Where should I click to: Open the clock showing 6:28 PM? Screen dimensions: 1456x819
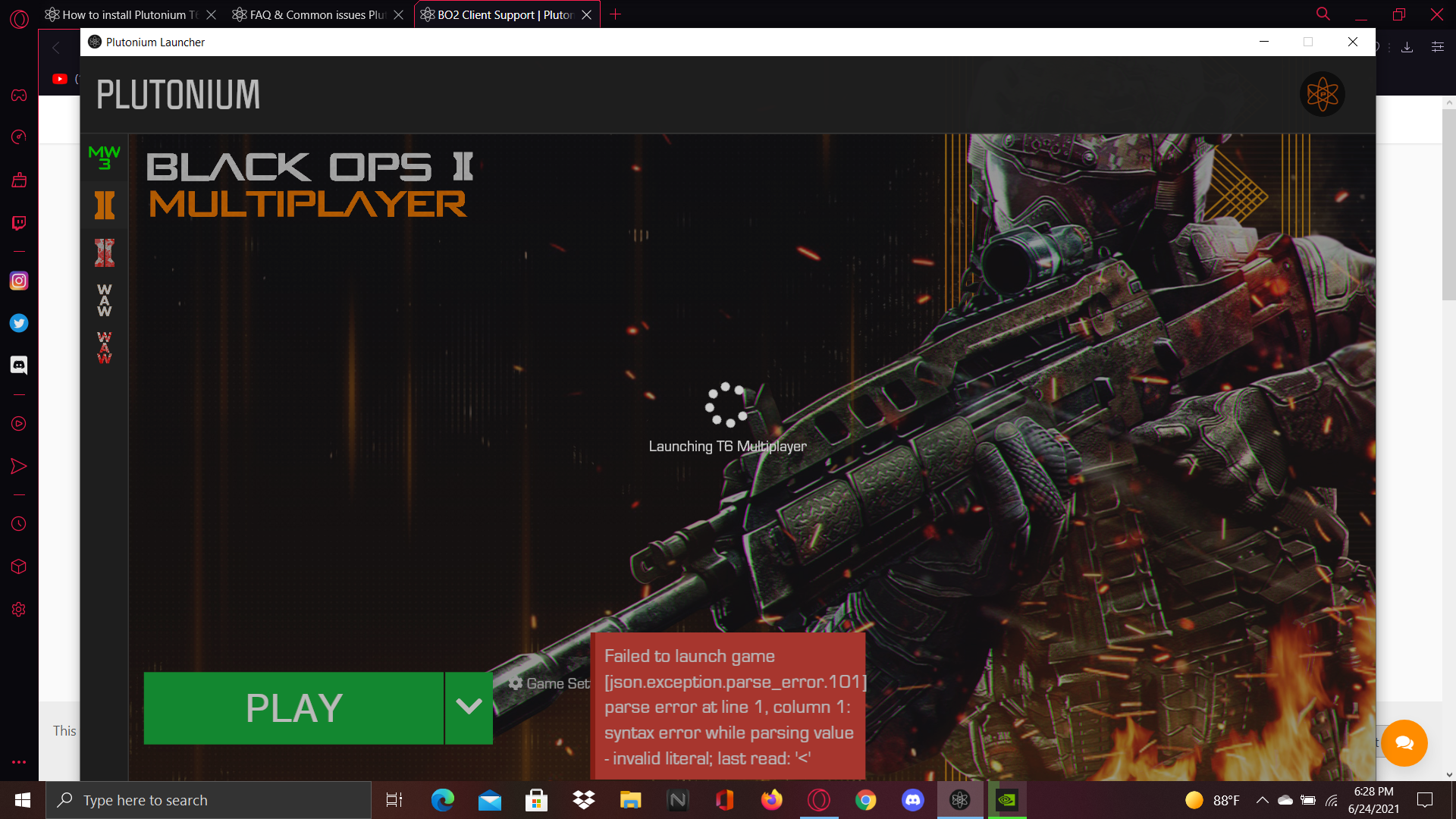click(1373, 800)
